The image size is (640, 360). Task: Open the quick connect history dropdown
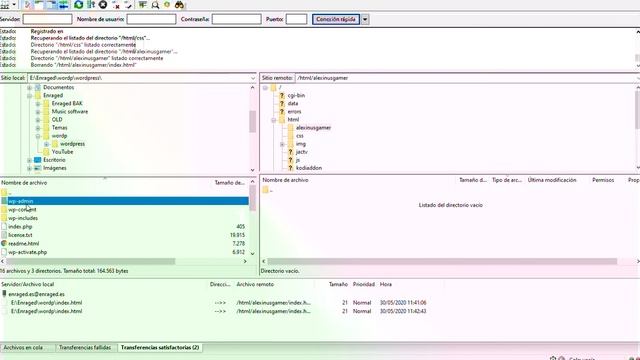(x=365, y=19)
